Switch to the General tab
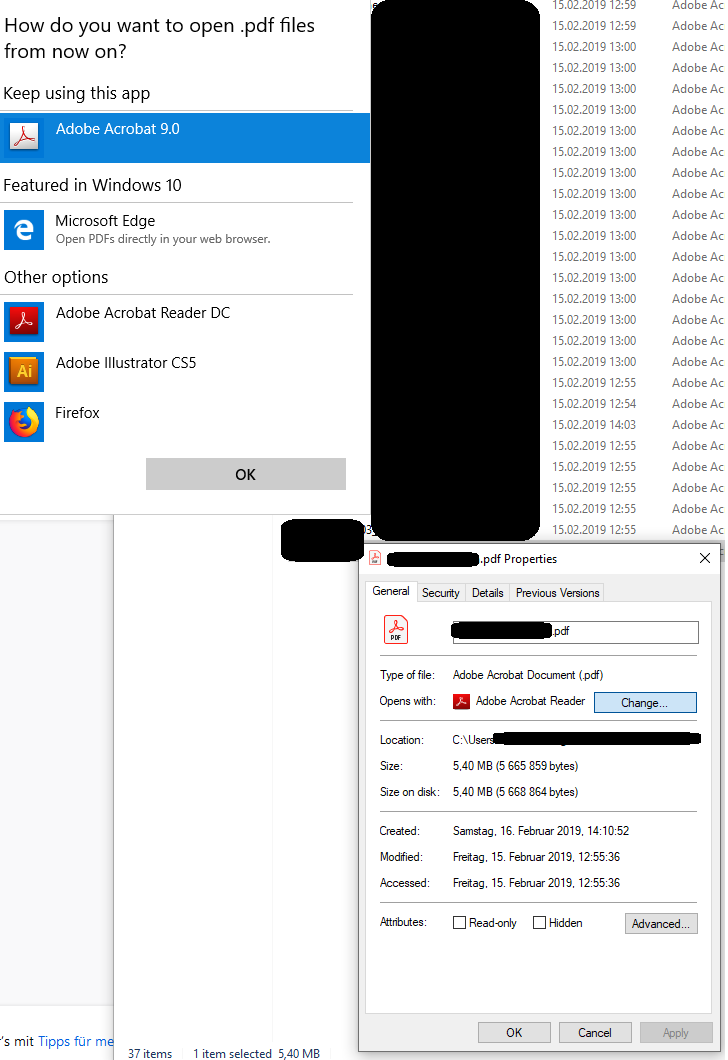 (391, 591)
